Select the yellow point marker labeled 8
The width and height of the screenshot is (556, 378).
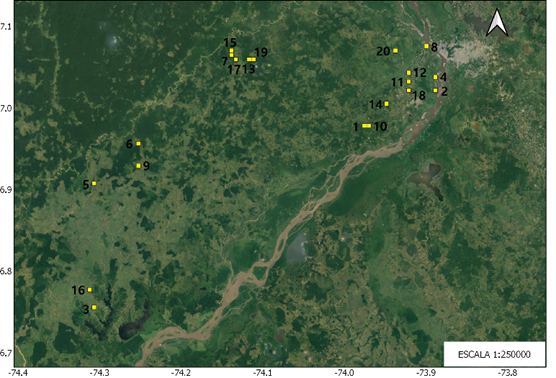pos(426,46)
